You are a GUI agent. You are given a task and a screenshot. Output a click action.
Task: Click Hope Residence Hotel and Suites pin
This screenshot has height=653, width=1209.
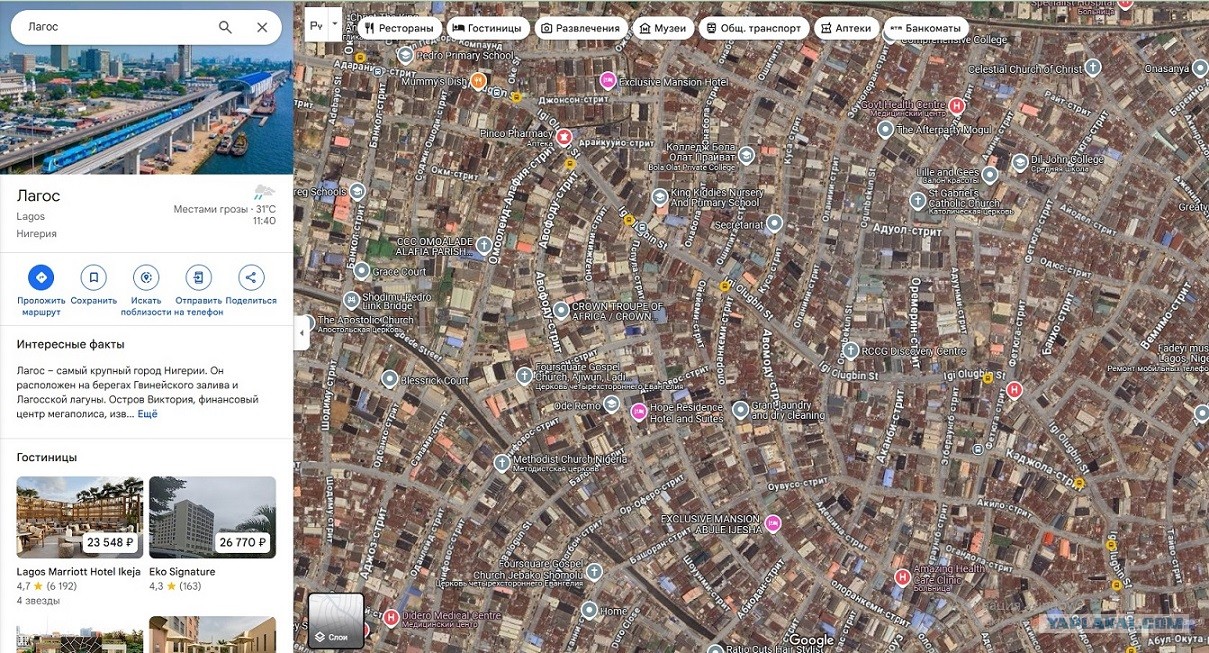[639, 412]
